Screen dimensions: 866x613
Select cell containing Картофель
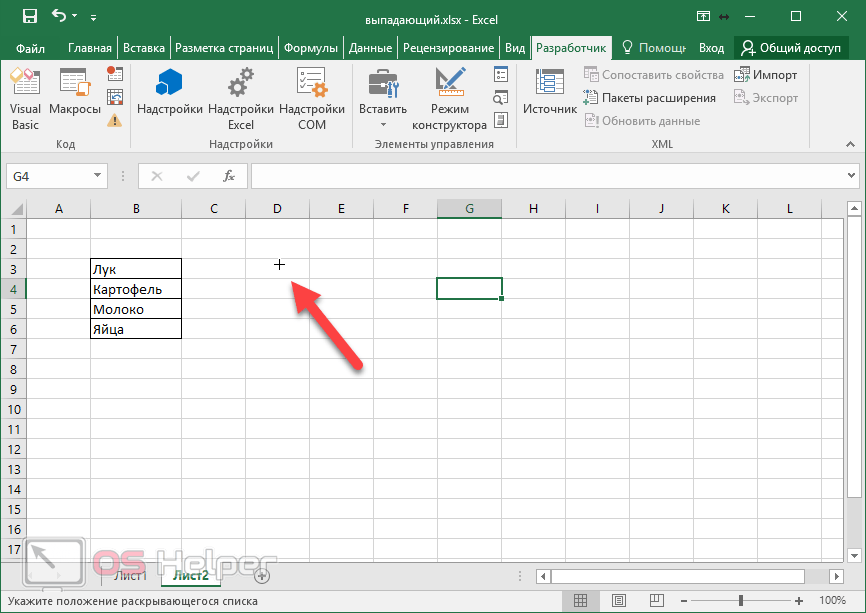tap(136, 289)
